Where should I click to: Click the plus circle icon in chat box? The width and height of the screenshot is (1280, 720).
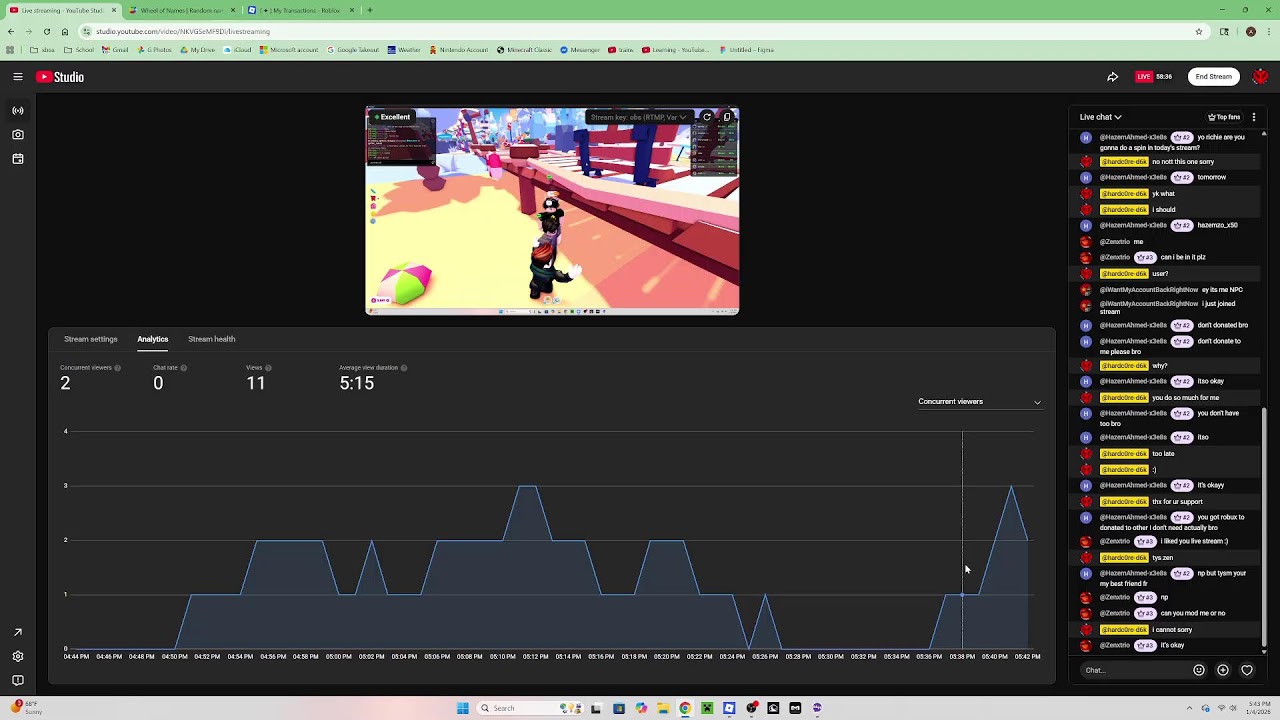click(1223, 670)
